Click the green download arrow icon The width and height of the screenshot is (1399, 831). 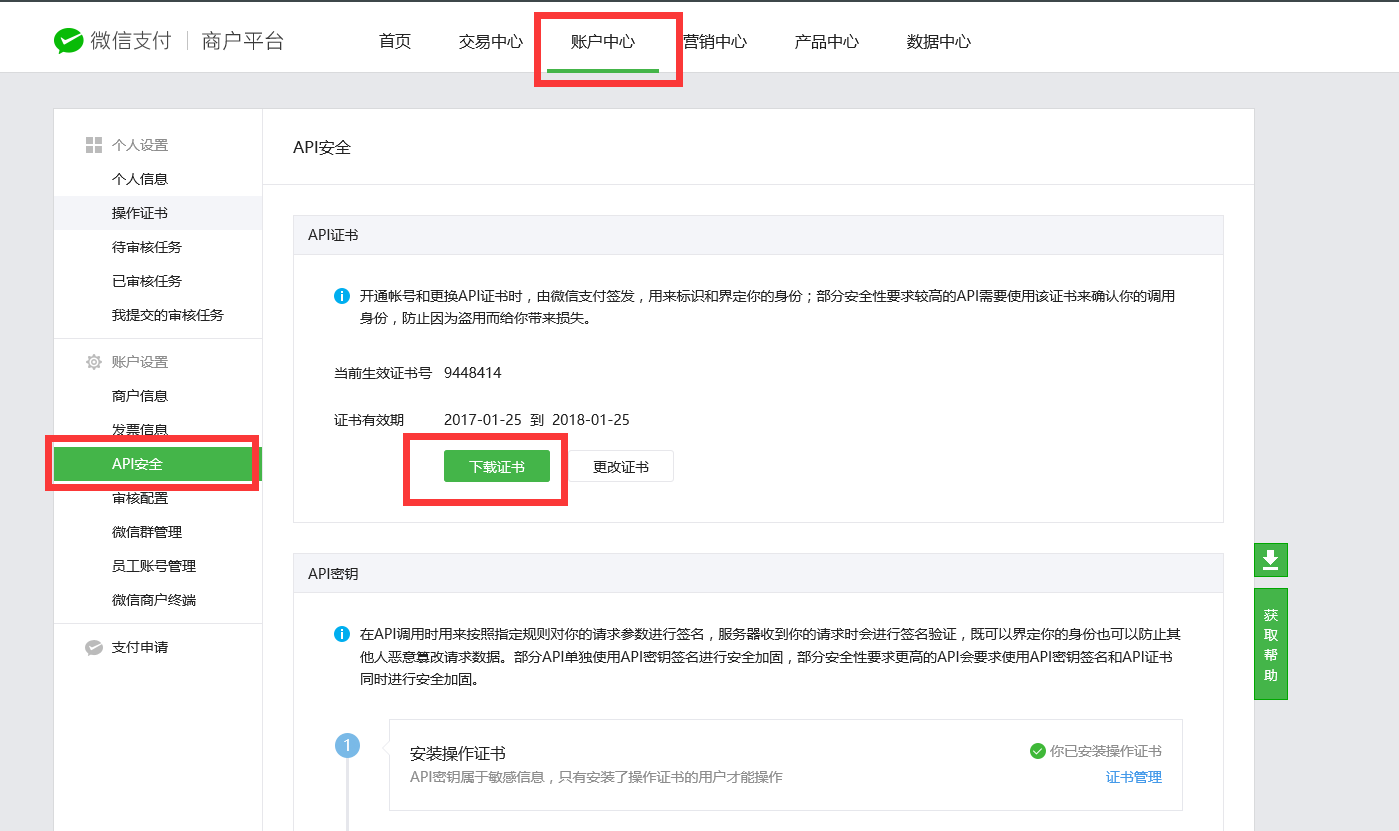[x=1270, y=560]
